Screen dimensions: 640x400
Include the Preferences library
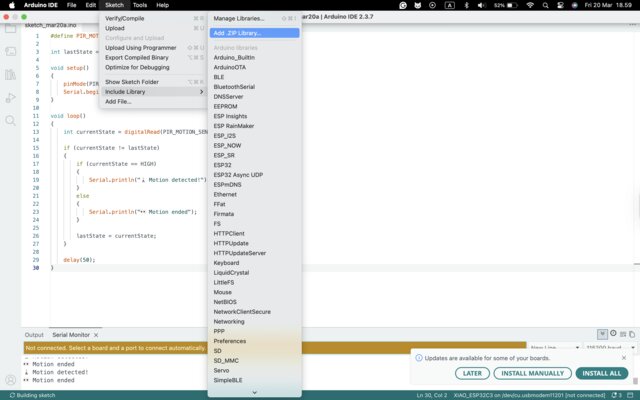[254, 341]
